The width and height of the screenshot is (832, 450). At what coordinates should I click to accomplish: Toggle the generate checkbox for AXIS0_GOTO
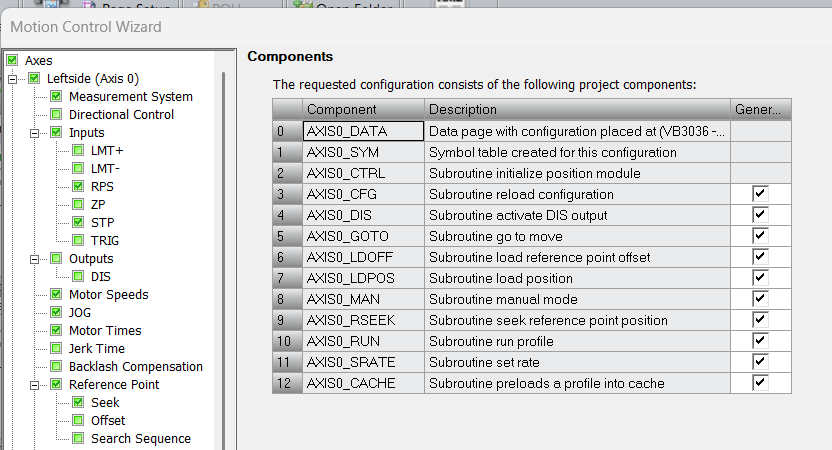760,236
